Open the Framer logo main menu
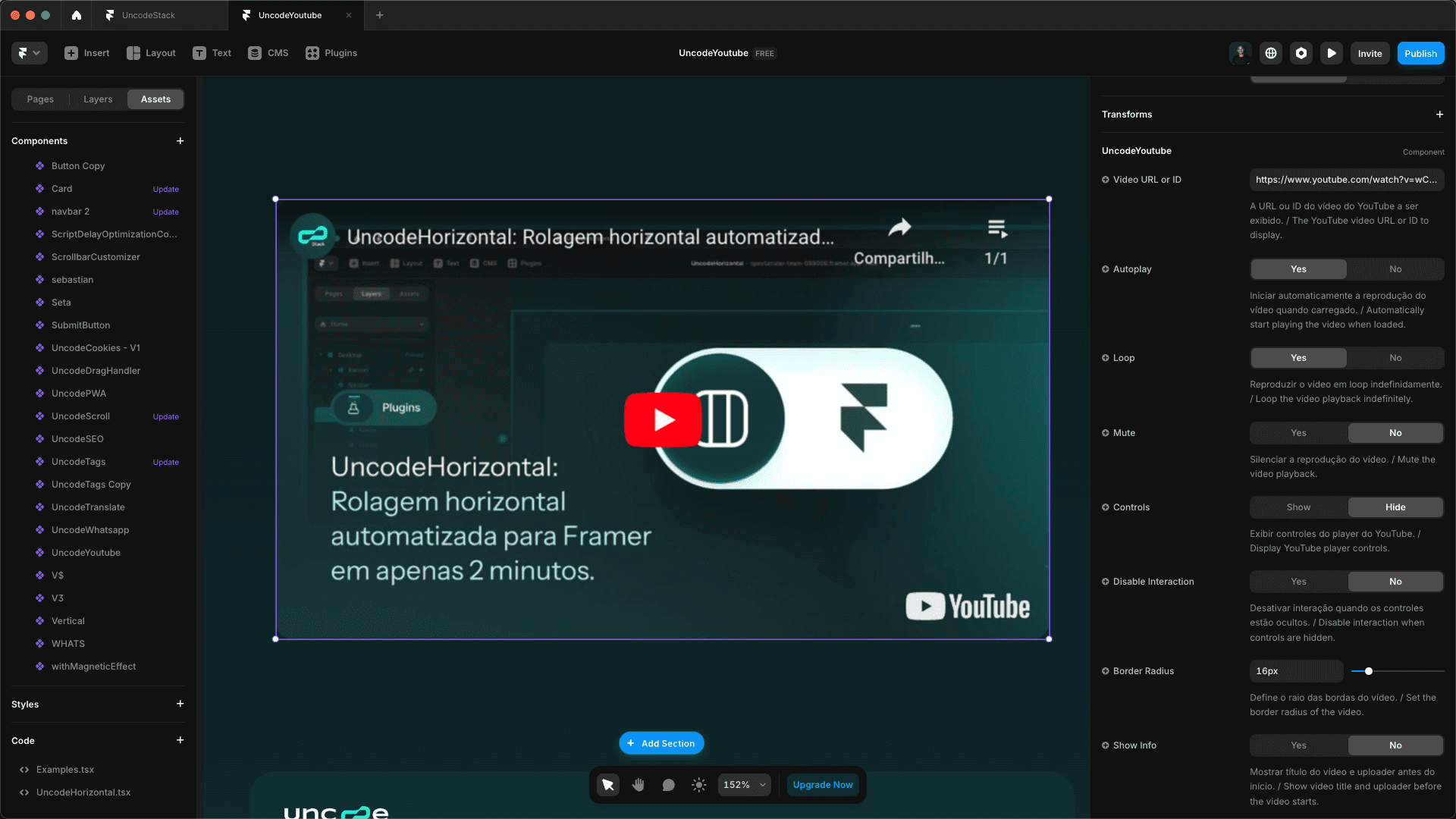The height and width of the screenshot is (819, 1456). click(29, 53)
